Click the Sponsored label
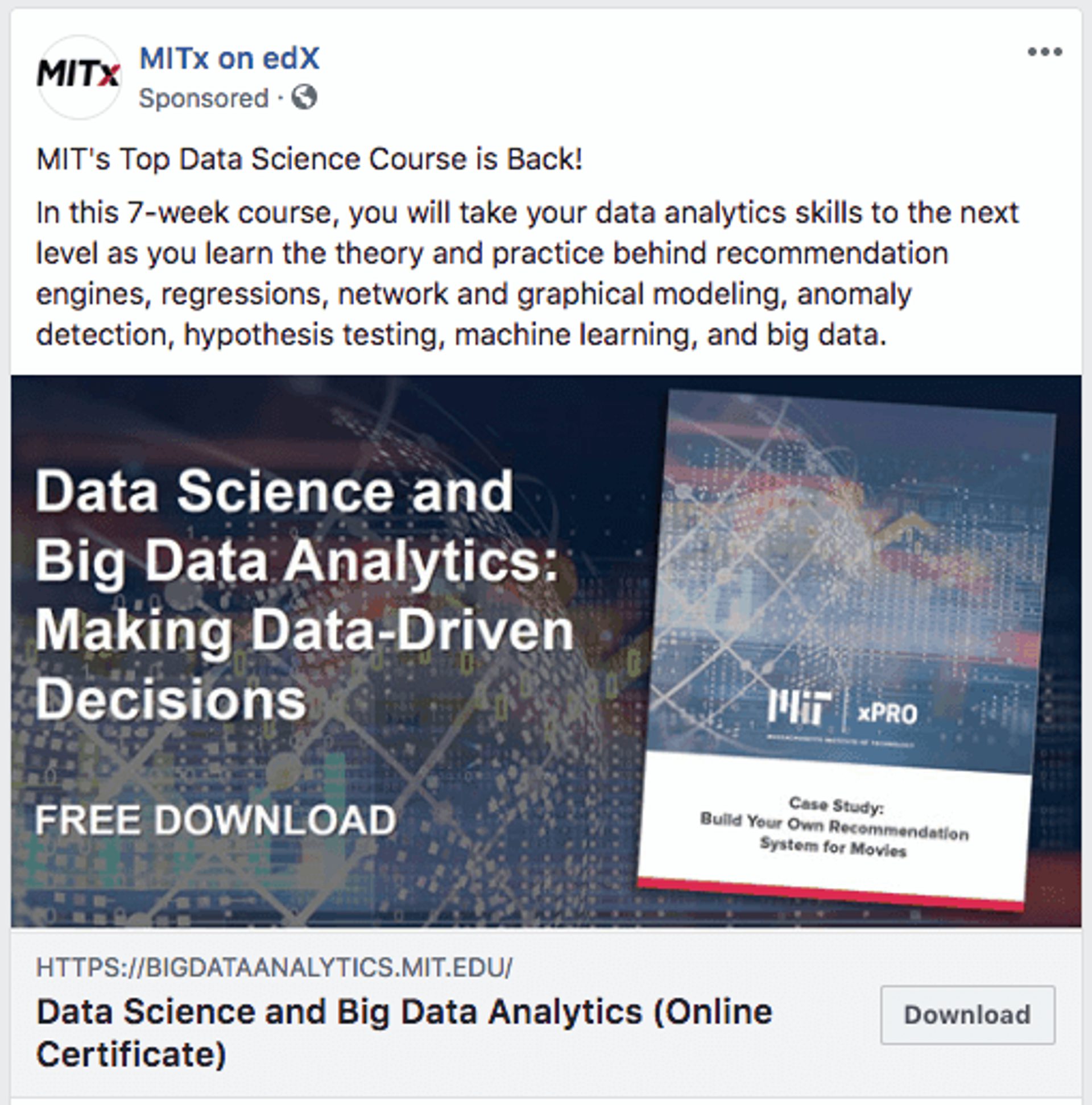This screenshot has height=1105, width=1092. [x=204, y=98]
